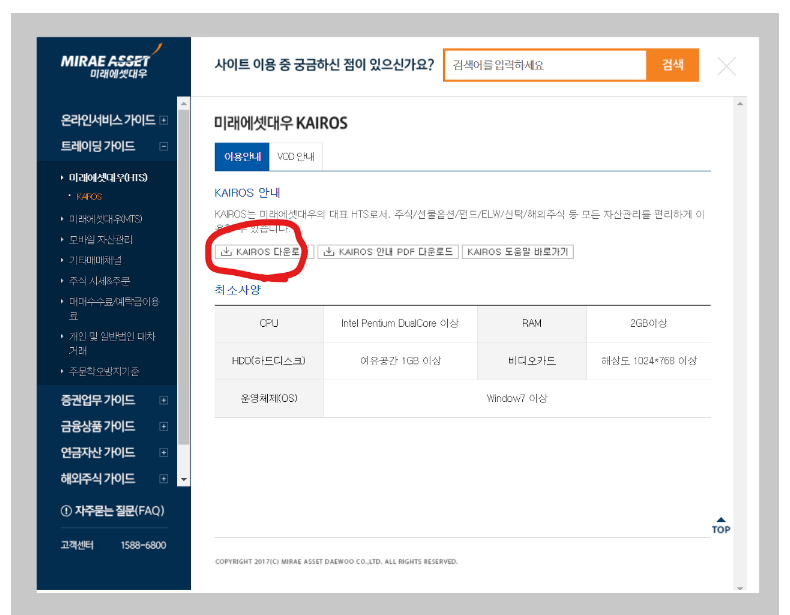Click the RAM table cell
790x615 pixels.
pyautogui.click(x=532, y=324)
